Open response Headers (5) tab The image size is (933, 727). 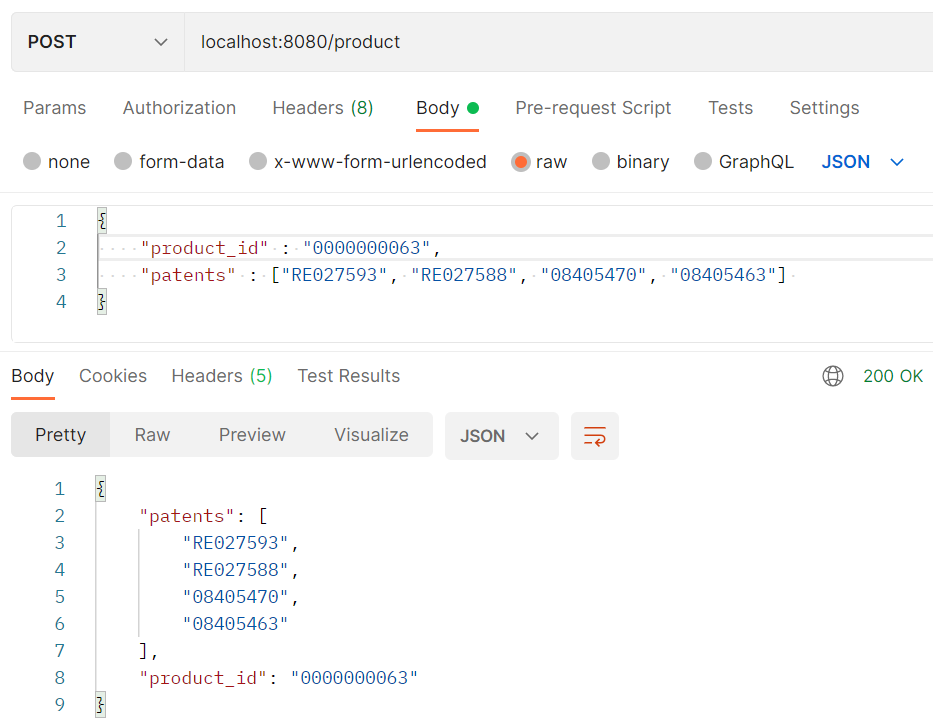tap(221, 376)
